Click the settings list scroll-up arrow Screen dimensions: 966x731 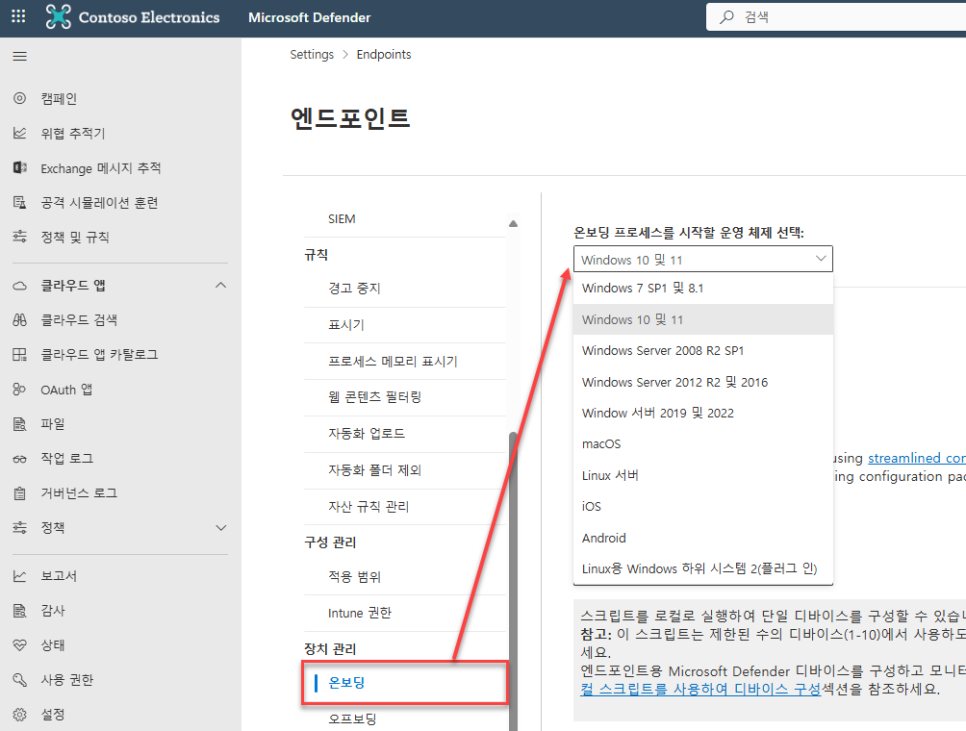(513, 224)
